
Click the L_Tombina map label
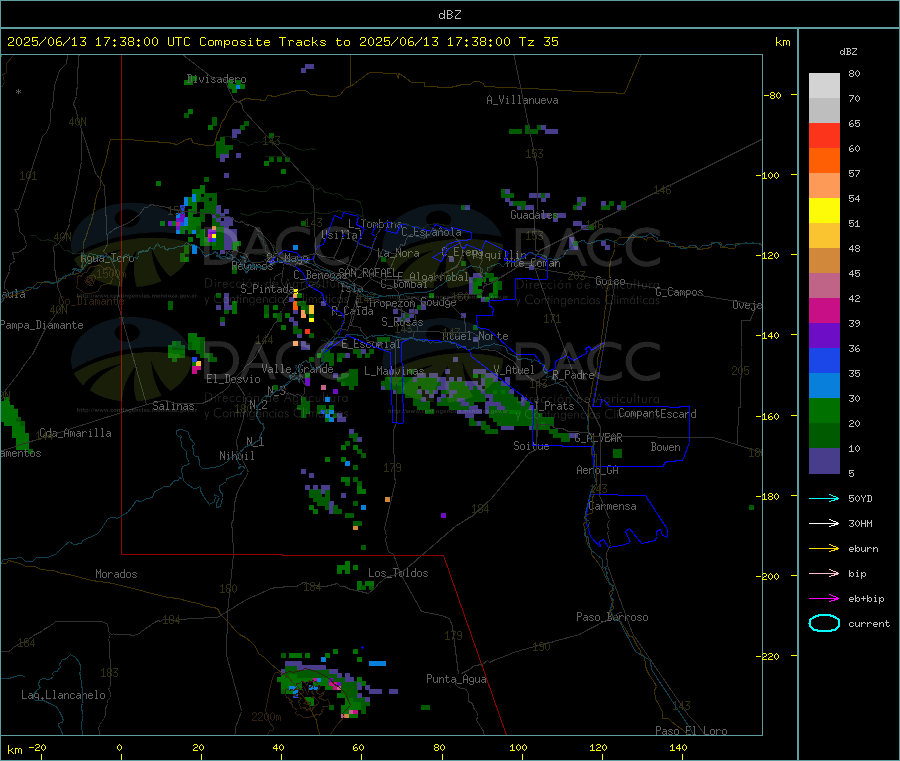coord(375,224)
